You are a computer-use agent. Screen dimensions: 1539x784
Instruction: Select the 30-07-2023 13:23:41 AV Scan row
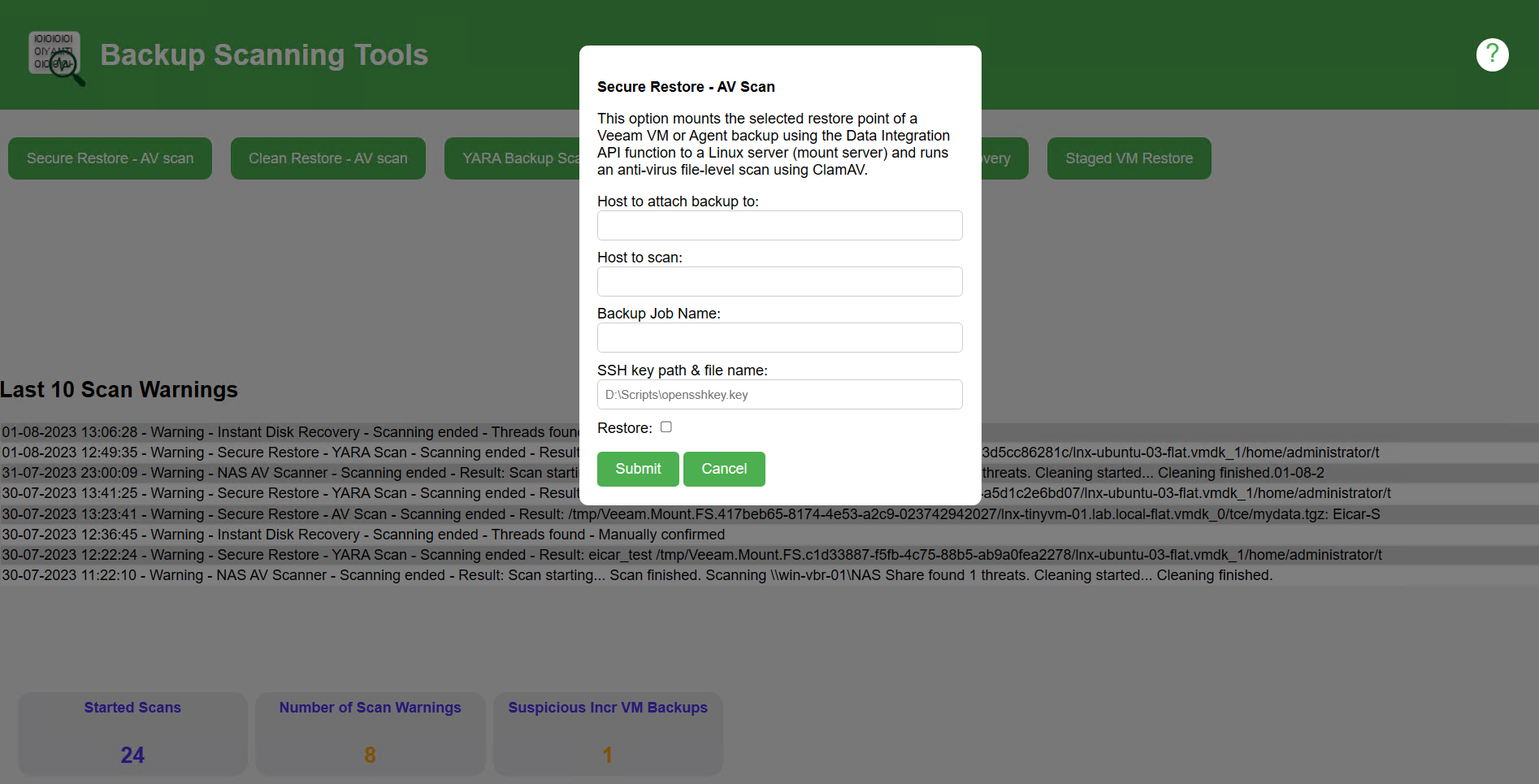pos(769,514)
